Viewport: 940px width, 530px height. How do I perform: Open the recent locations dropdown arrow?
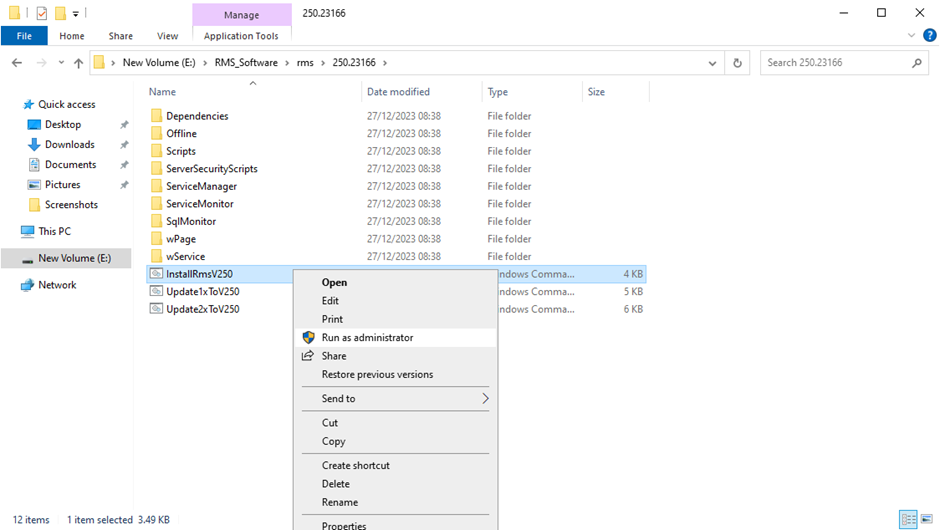pos(61,62)
